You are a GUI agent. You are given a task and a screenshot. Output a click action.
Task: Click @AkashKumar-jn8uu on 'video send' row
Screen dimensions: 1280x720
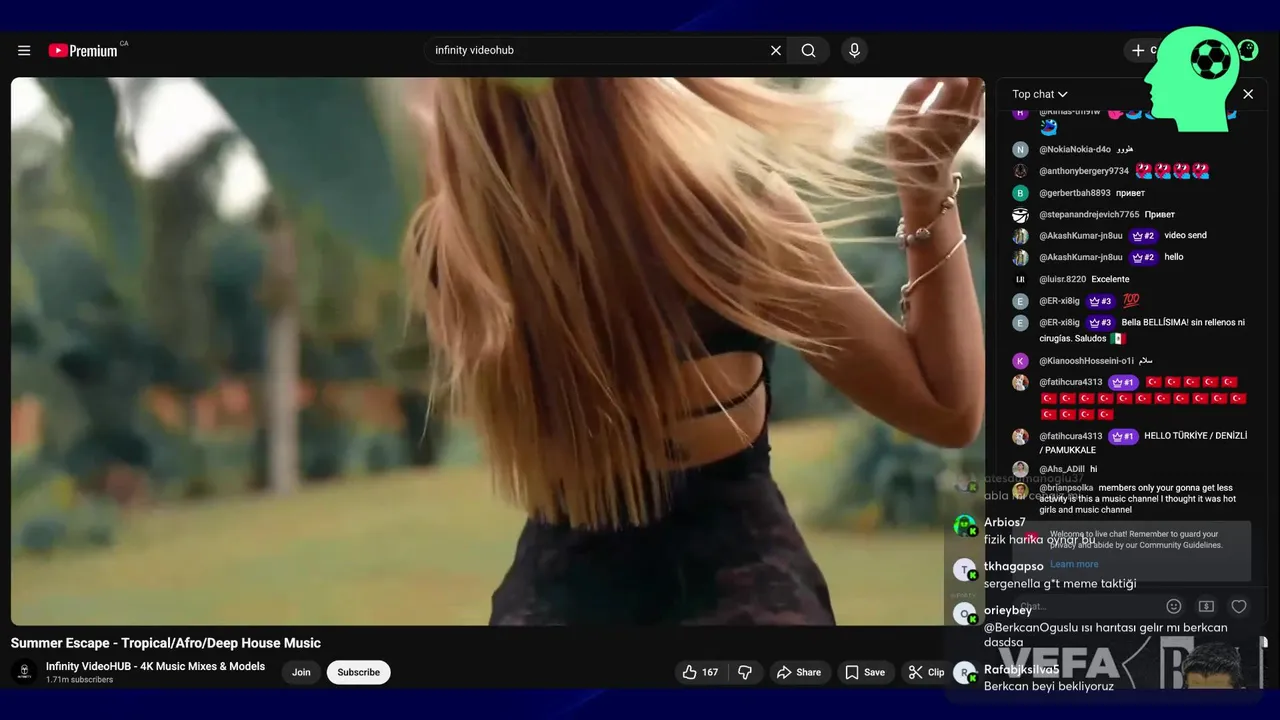(1081, 236)
